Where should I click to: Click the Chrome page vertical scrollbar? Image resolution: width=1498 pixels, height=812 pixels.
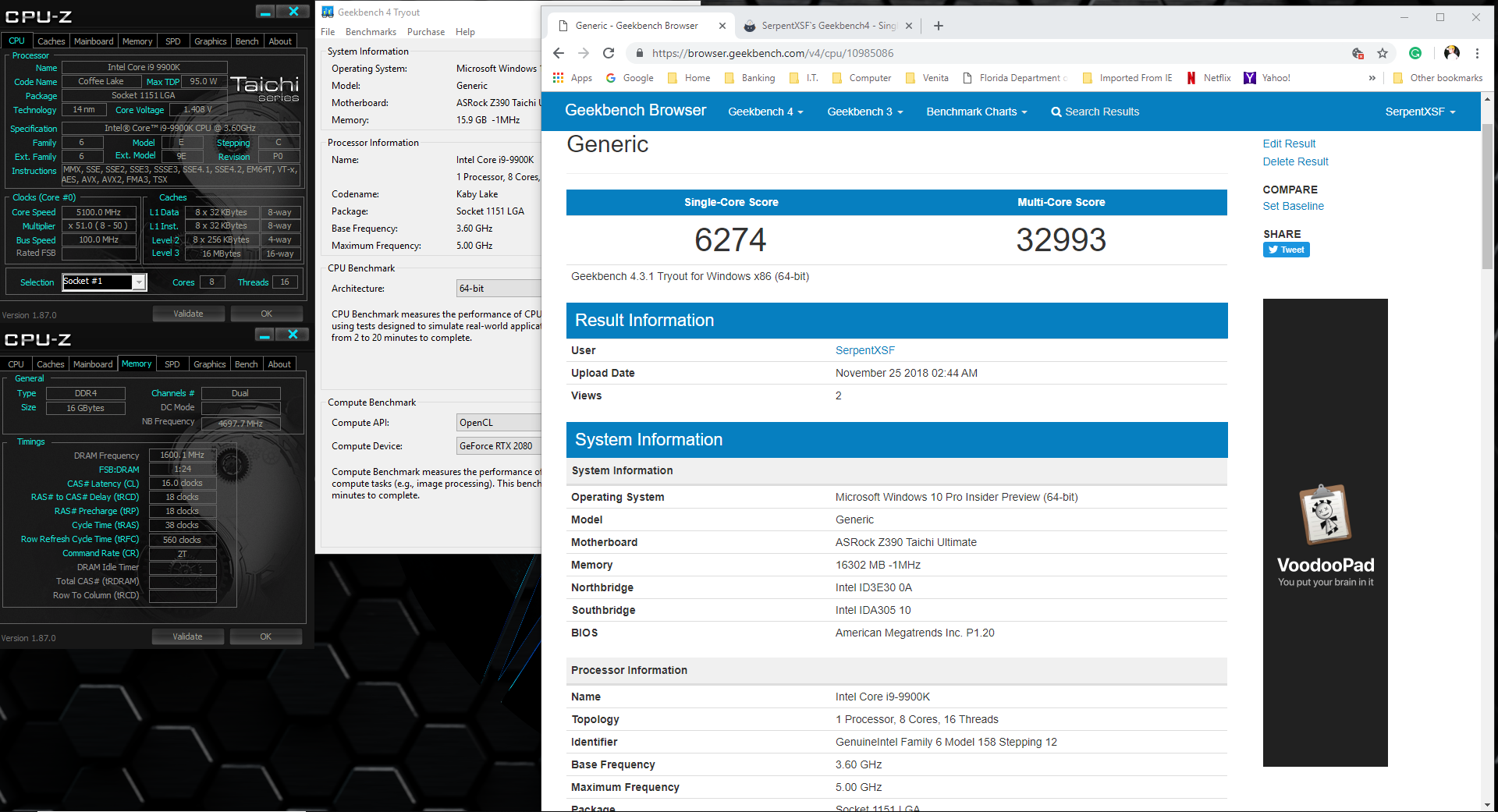[x=1488, y=197]
